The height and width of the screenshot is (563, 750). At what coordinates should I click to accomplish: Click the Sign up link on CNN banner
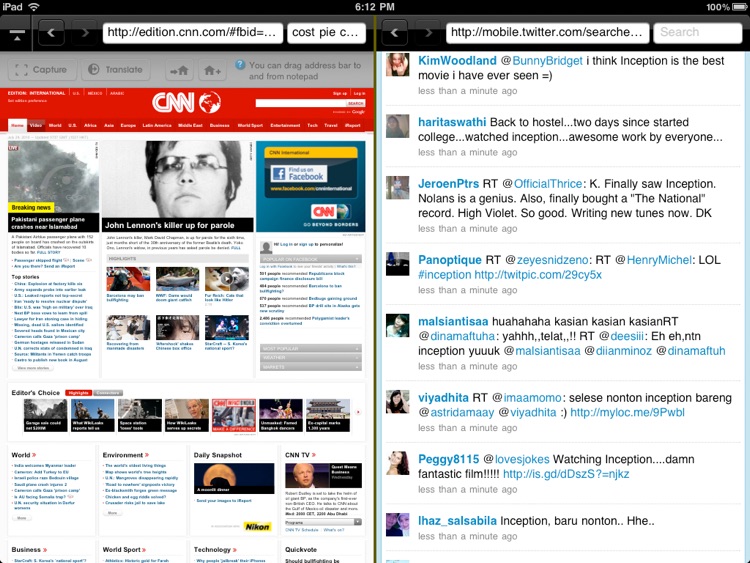tap(340, 93)
